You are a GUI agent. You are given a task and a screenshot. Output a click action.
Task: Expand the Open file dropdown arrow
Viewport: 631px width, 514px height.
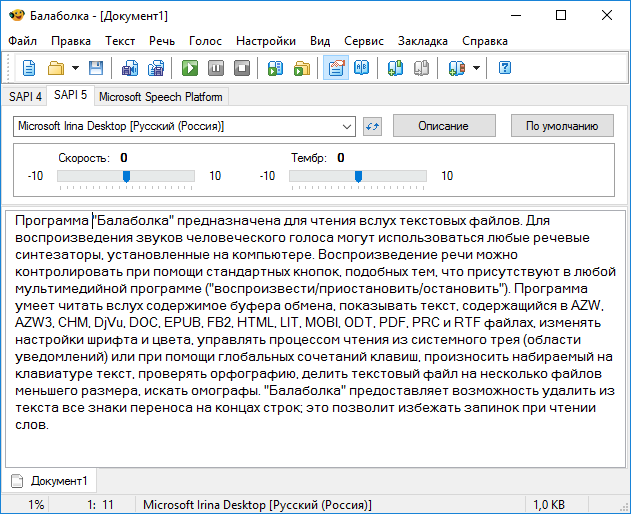click(75, 68)
